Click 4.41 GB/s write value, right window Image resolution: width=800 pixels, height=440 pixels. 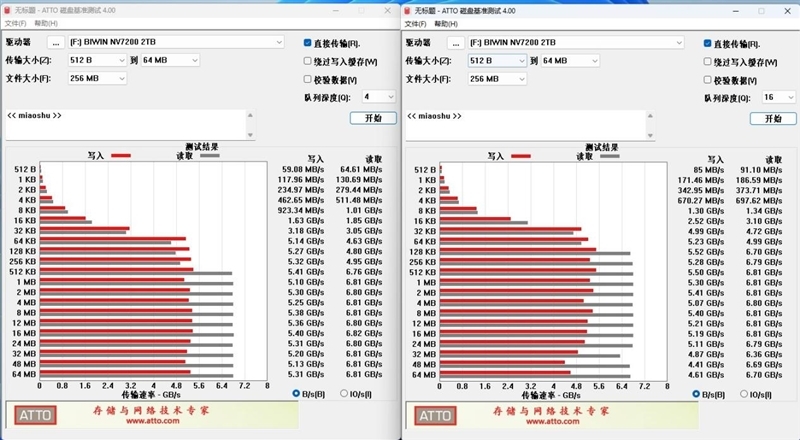(x=706, y=364)
